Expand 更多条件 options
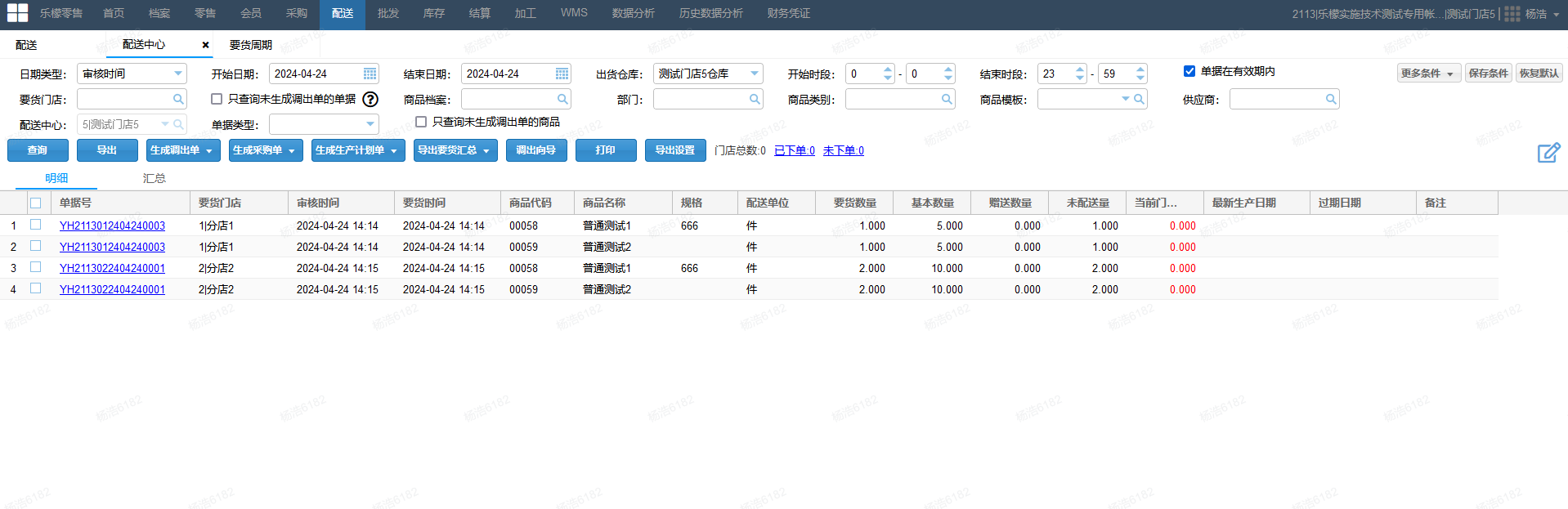The height and width of the screenshot is (509, 1568). [x=1428, y=74]
